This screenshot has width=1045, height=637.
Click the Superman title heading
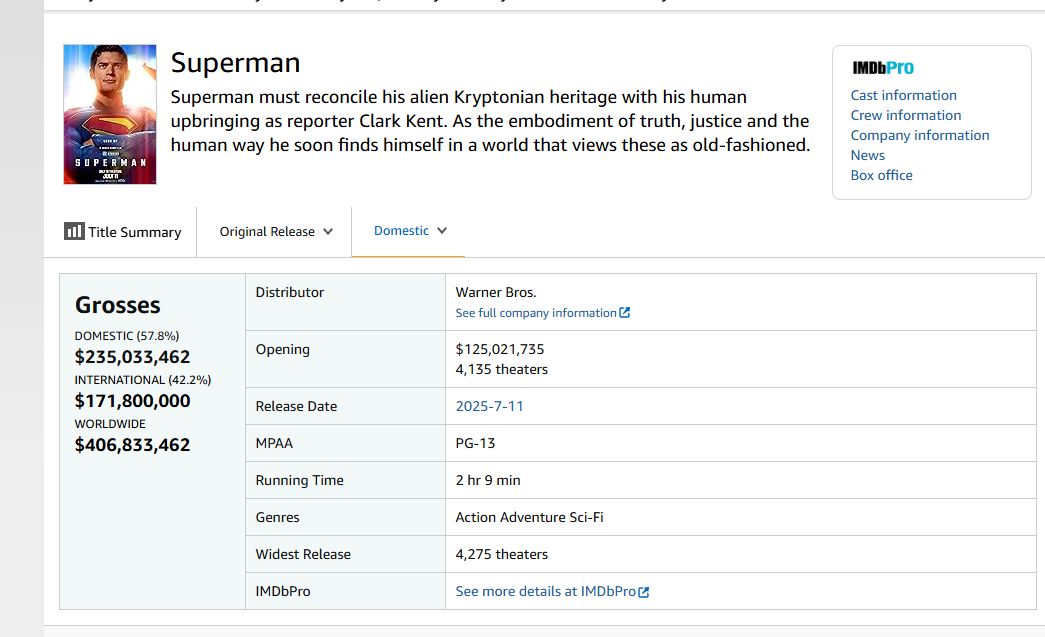point(235,63)
